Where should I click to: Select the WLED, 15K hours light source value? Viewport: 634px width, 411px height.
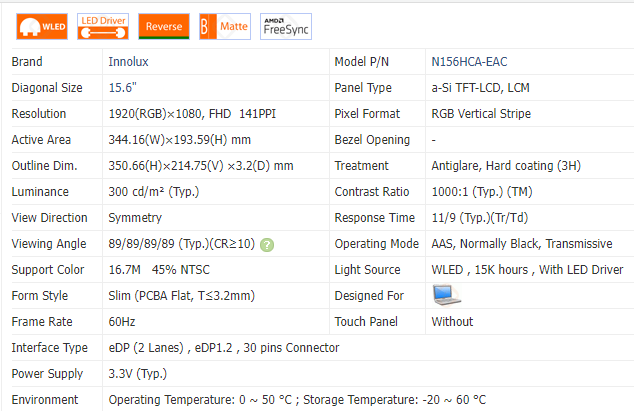point(528,269)
